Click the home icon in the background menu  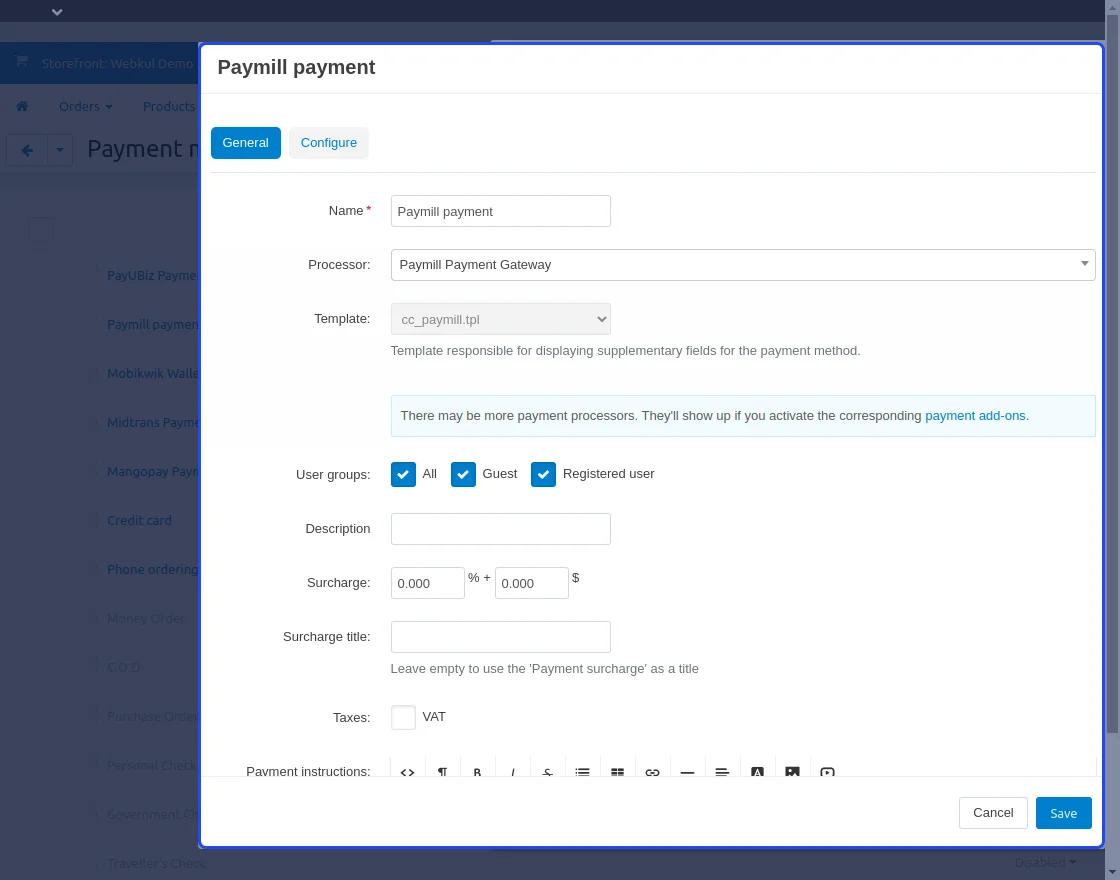click(22, 106)
